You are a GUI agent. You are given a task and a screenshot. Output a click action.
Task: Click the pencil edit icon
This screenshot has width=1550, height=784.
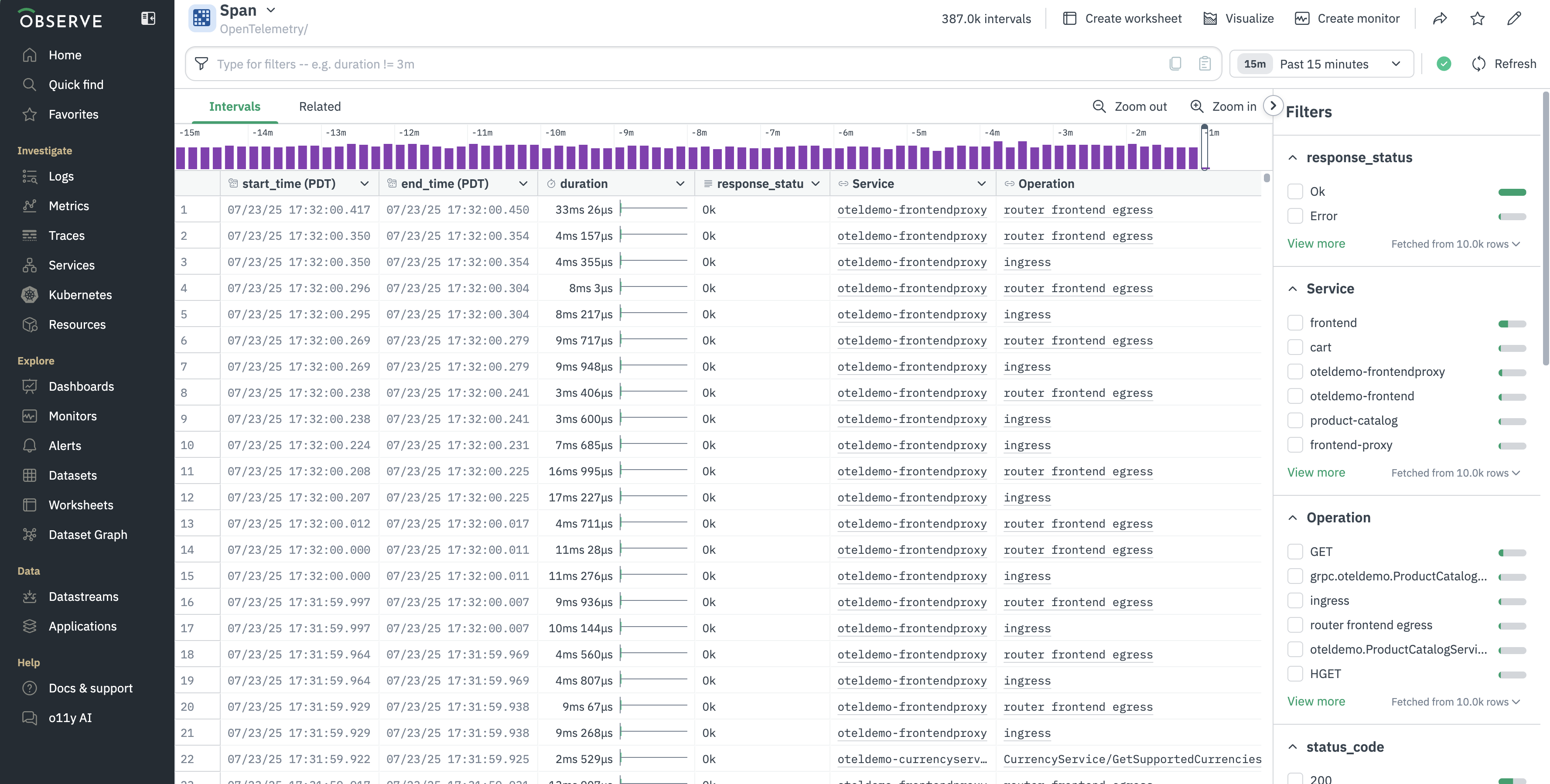pos(1514,19)
